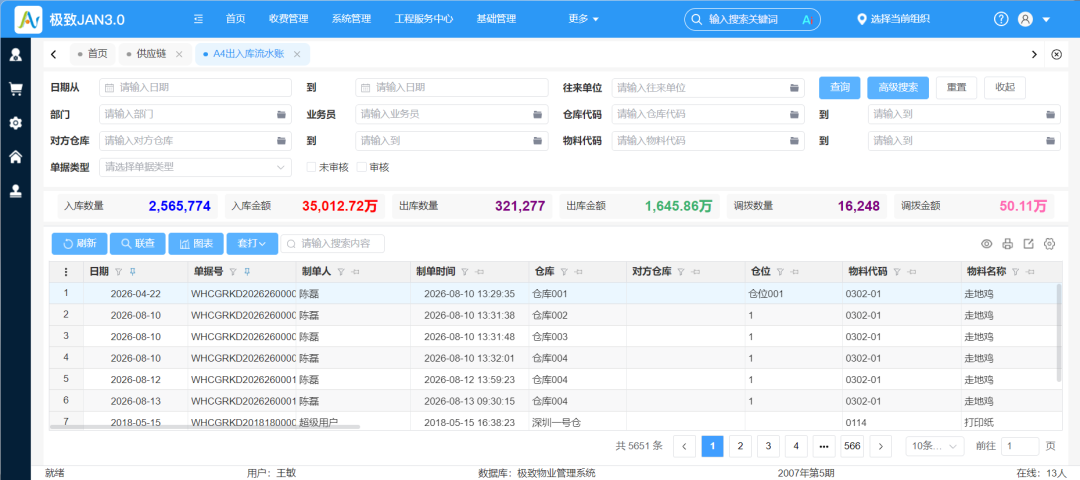Click filter icon in 物料代码 column header
This screenshot has width=1080, height=480.
coord(897,272)
